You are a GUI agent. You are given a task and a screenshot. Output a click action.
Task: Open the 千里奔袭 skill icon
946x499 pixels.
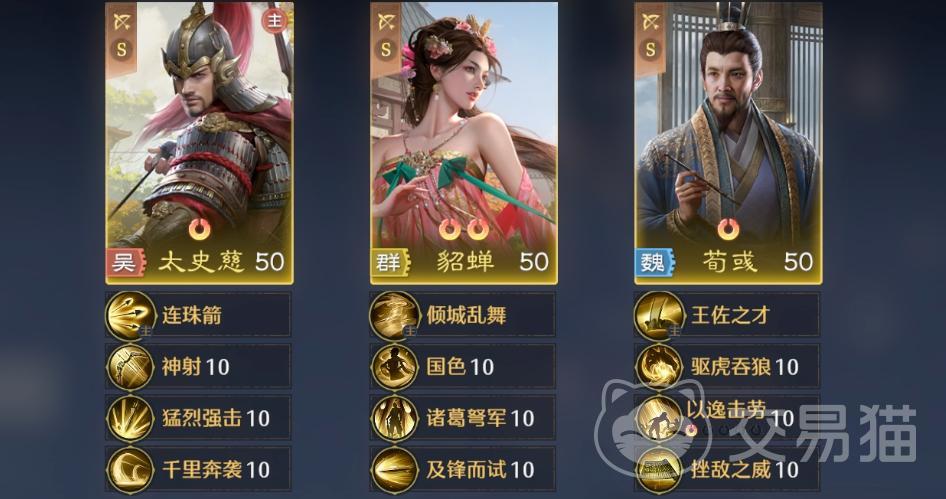pos(130,469)
